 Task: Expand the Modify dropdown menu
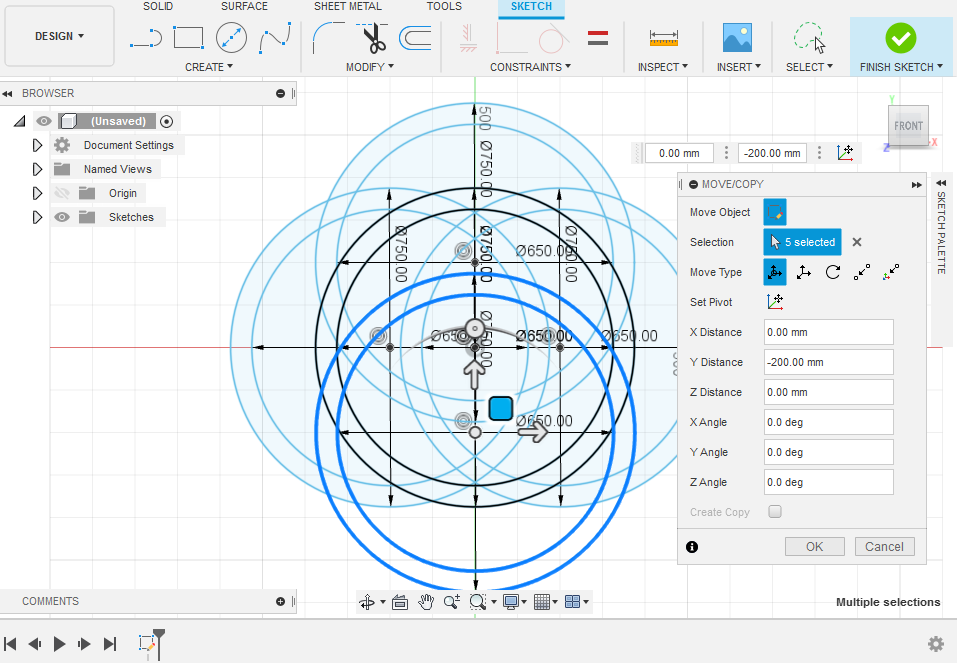370,67
